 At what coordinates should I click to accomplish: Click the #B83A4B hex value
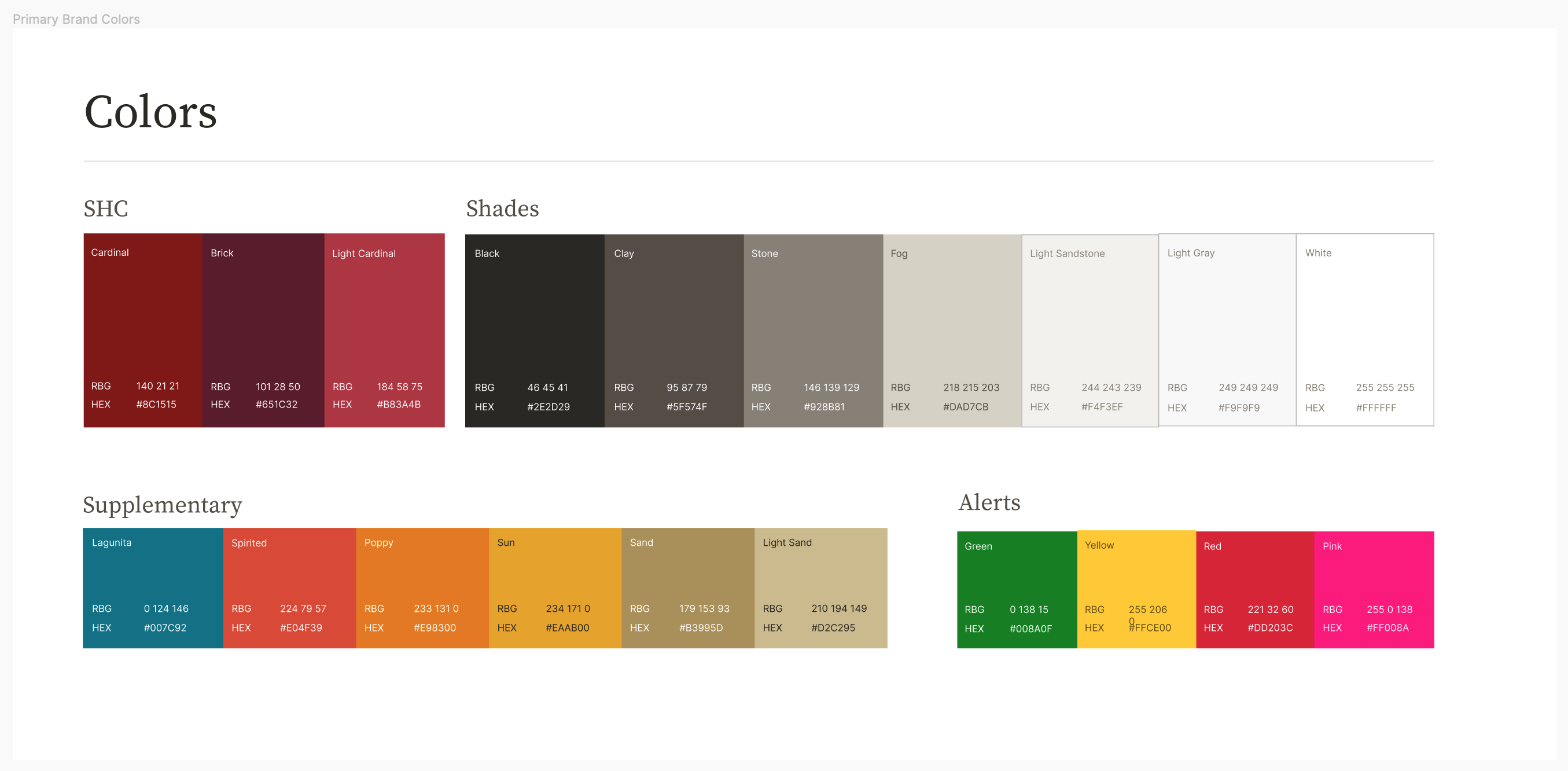(x=399, y=405)
